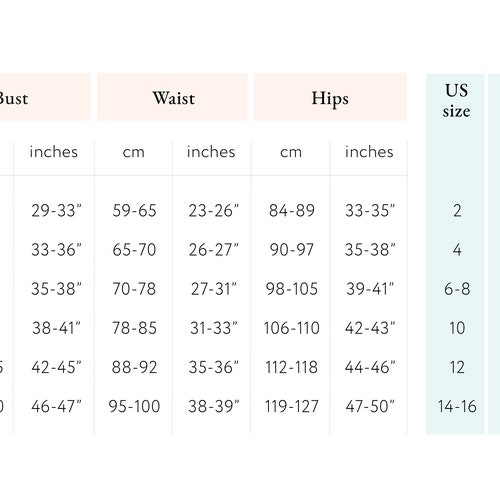Select waist cm value 78-85
The height and width of the screenshot is (500, 500).
click(134, 328)
